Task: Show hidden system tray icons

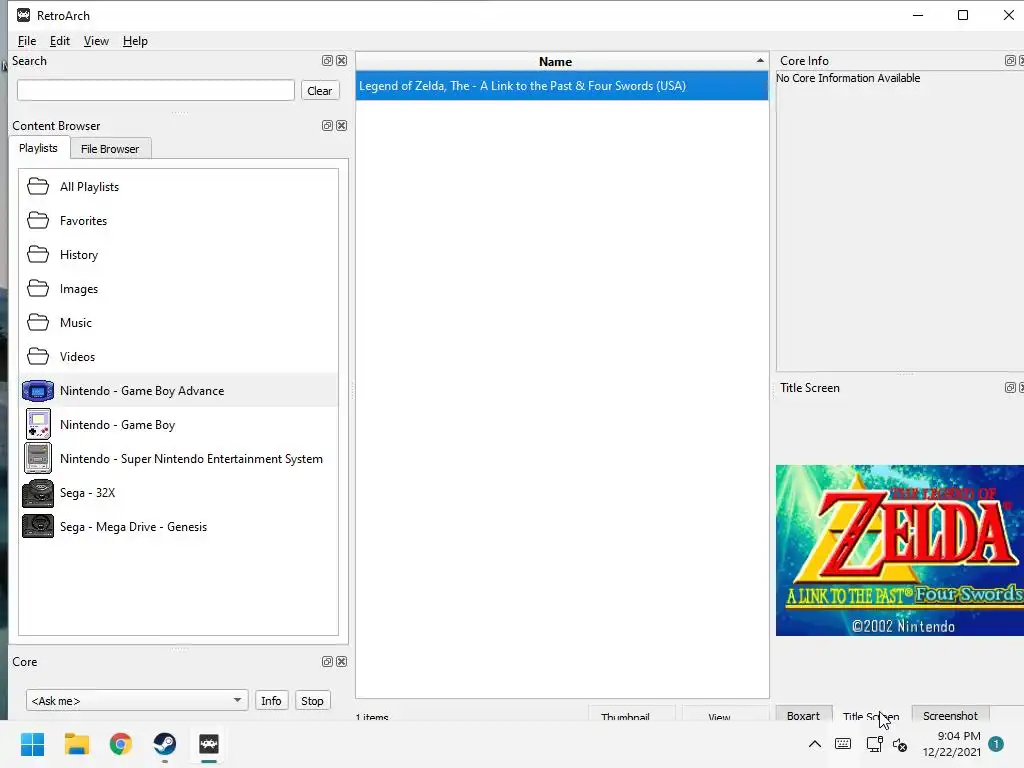Action: 815,744
